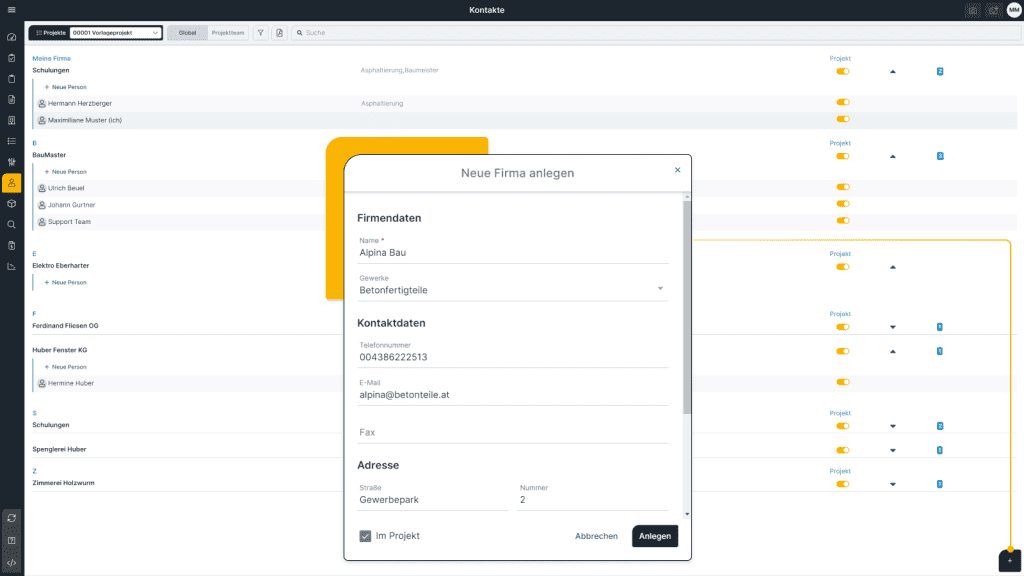Viewport: 1024px width, 576px height.
Task: Click the sync refresh icon in sidebar
Action: pyautogui.click(x=11, y=518)
